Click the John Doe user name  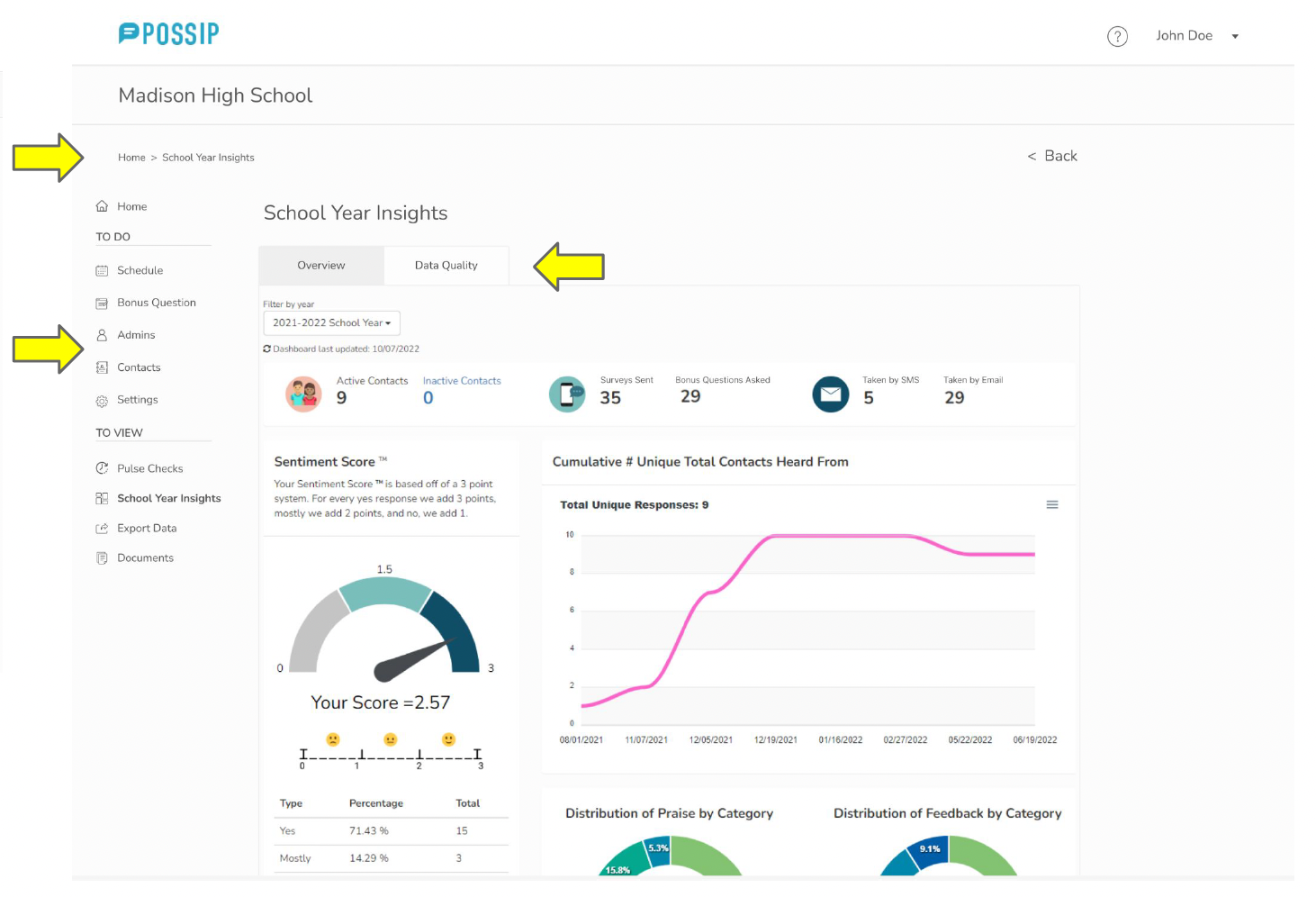[x=1184, y=36]
